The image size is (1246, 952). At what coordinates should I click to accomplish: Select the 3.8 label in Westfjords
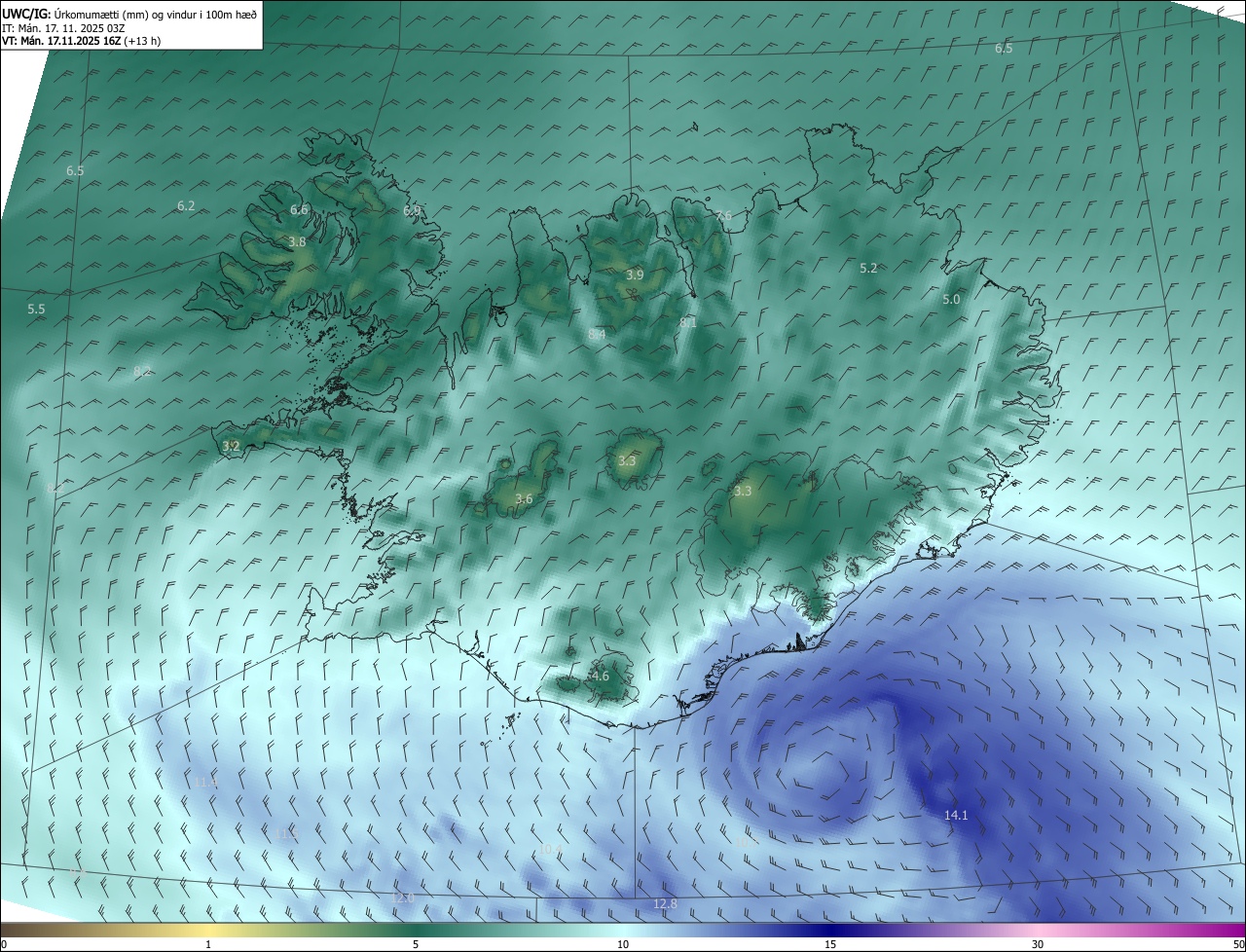(297, 241)
